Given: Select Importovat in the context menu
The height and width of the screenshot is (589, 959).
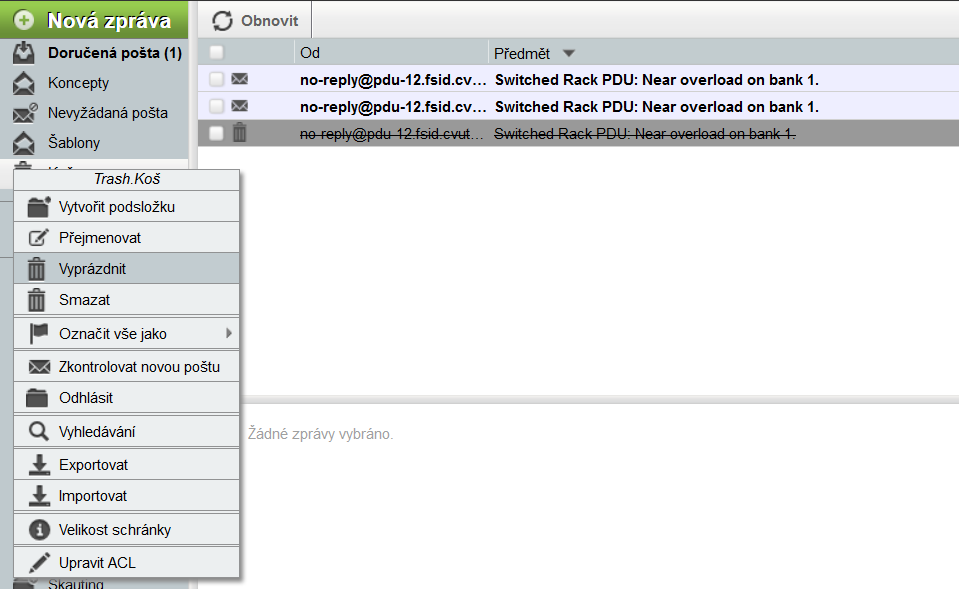Looking at the screenshot, I should 127,495.
